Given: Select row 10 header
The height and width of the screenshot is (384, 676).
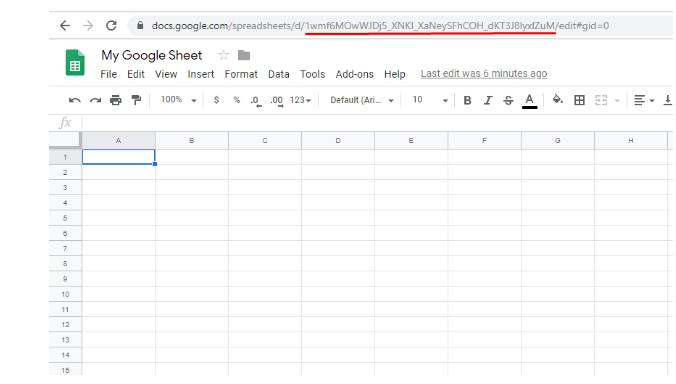Looking at the screenshot, I should 65,294.
